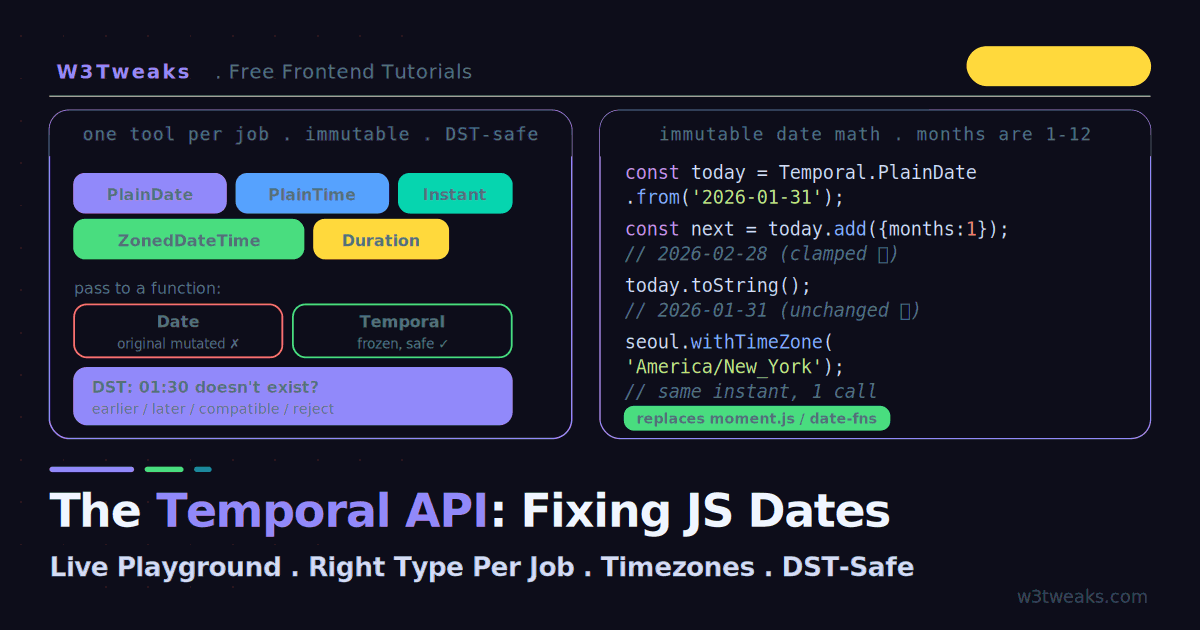
Task: Open the w3tweaks.com footer link
Action: [x=1082, y=597]
